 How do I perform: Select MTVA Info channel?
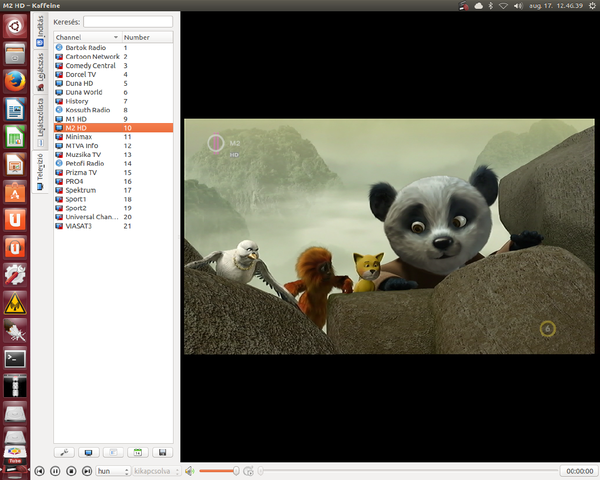(113, 146)
